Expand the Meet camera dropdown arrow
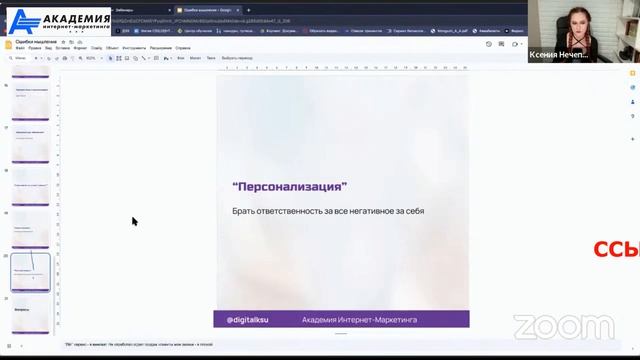Screen dimensions: 640x360 (521, 44)
